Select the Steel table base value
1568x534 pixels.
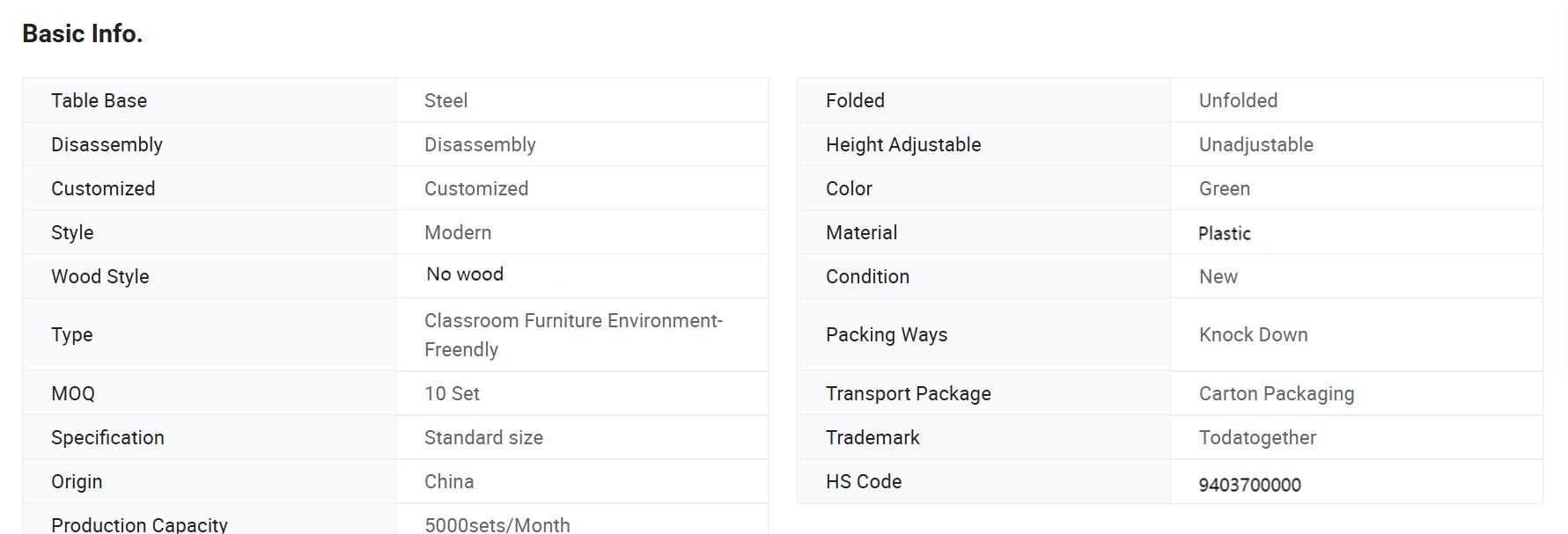[445, 100]
